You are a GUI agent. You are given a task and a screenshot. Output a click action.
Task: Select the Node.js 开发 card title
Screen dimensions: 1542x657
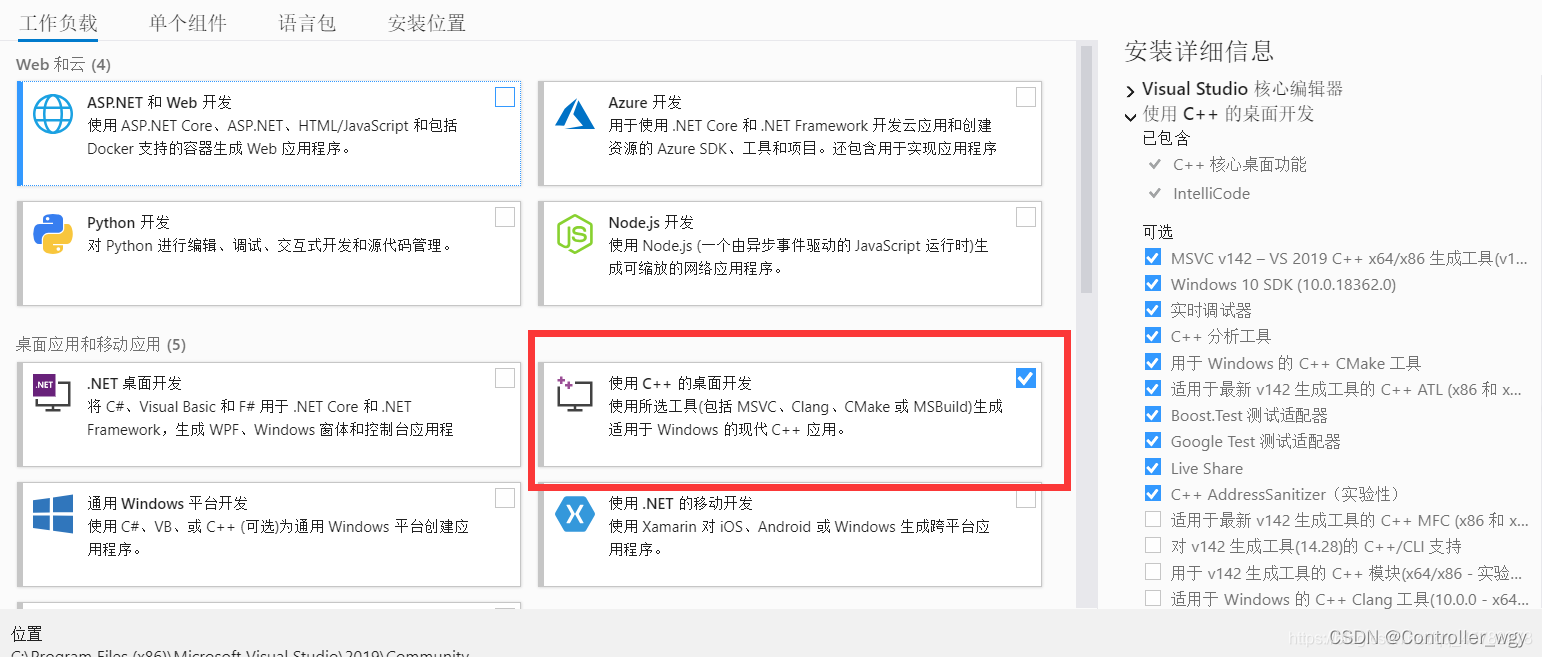tap(651, 222)
